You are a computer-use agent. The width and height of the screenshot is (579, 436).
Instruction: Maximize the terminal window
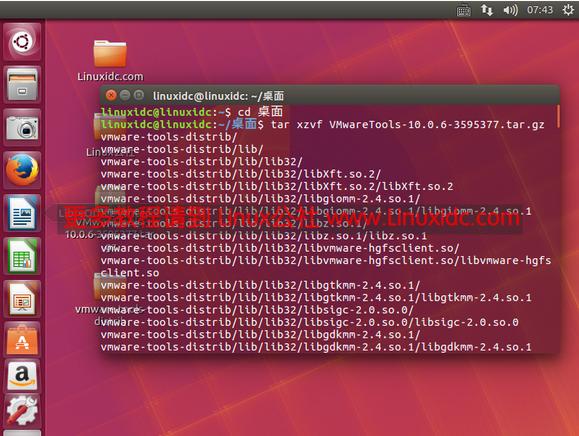point(139,96)
